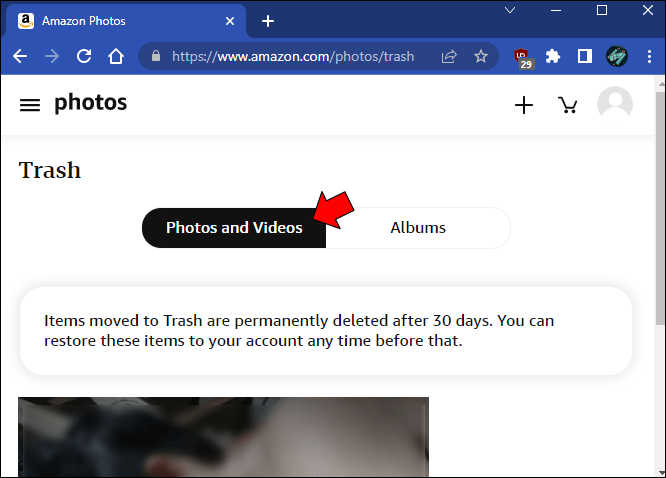666x478 pixels.
Task: Select the Amazon Photos browser tab
Action: [x=124, y=21]
